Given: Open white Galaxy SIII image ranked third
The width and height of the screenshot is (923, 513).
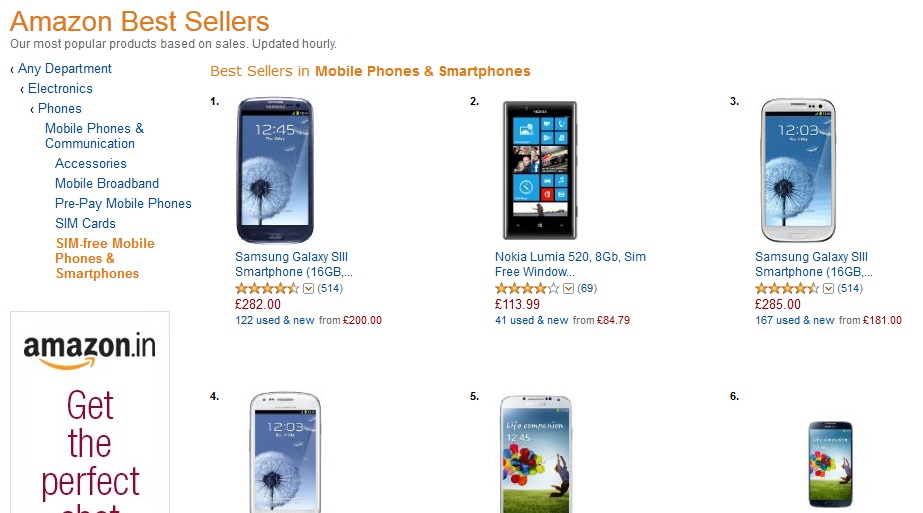Looking at the screenshot, I should click(x=799, y=171).
